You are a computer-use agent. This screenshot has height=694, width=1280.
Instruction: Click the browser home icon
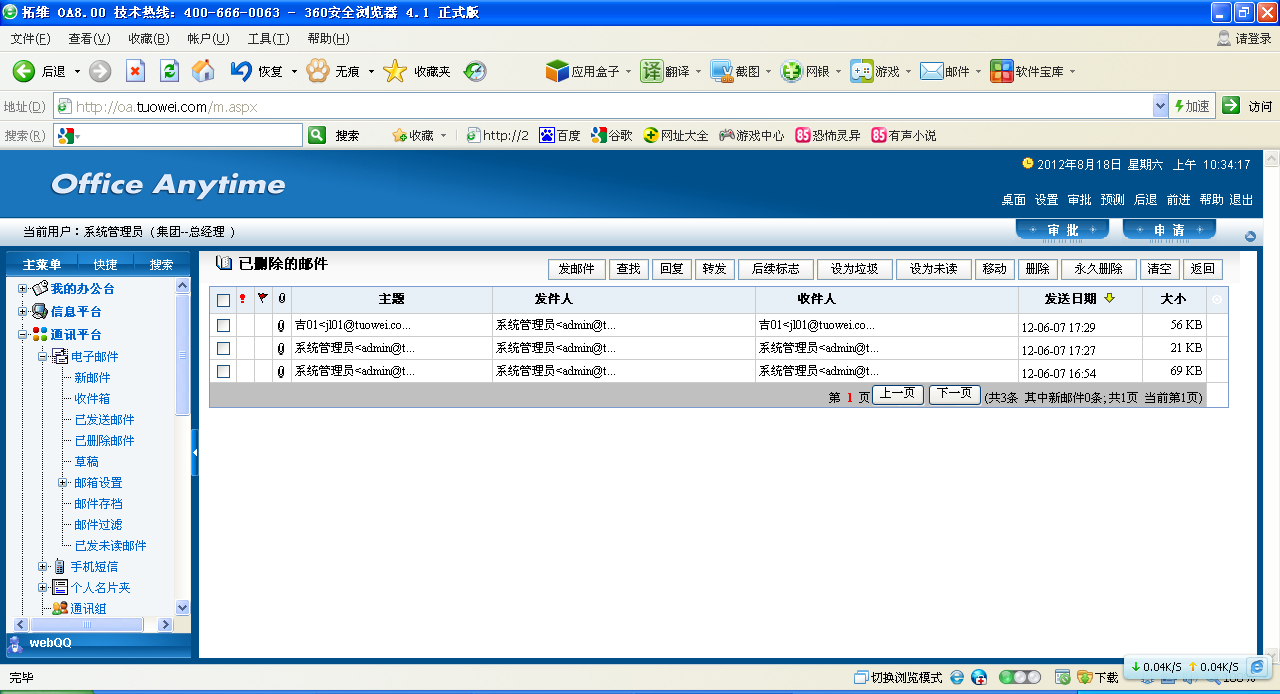pyautogui.click(x=203, y=71)
